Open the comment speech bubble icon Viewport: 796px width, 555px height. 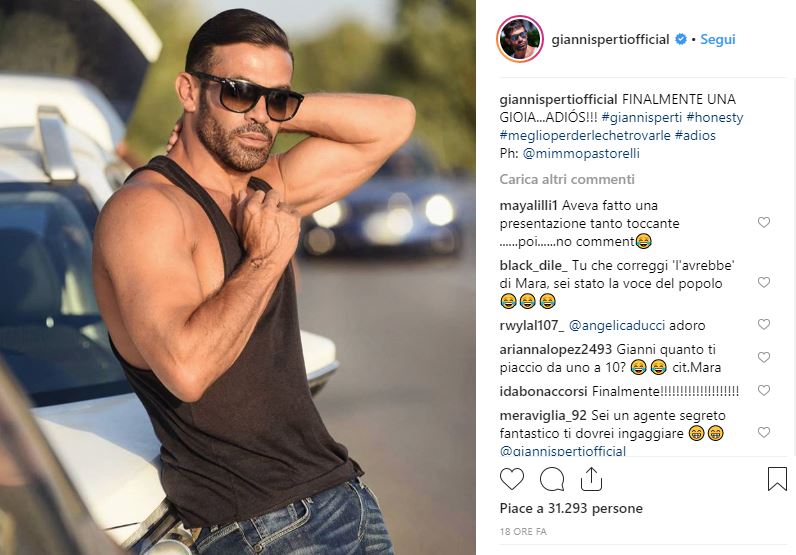[x=552, y=479]
